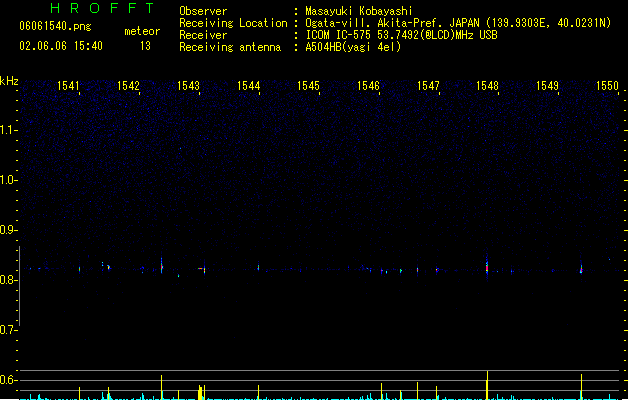Viewport: 629px width, 400px height.
Task: Click the meteor count 13
Action: coord(145,46)
